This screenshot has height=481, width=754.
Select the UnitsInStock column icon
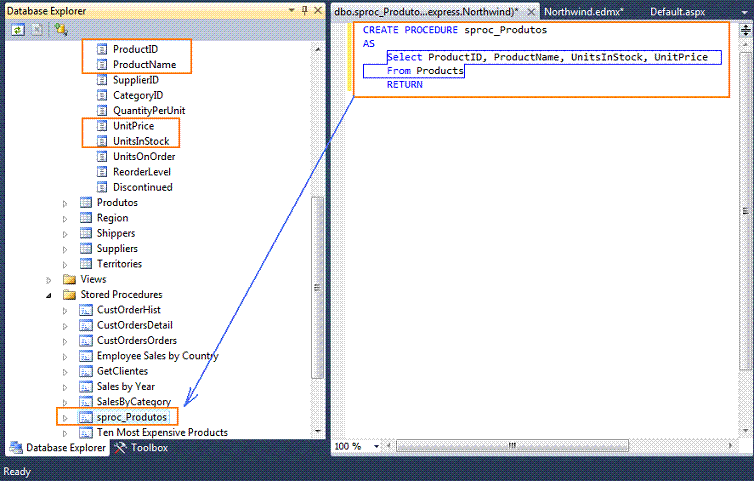[x=102, y=141]
